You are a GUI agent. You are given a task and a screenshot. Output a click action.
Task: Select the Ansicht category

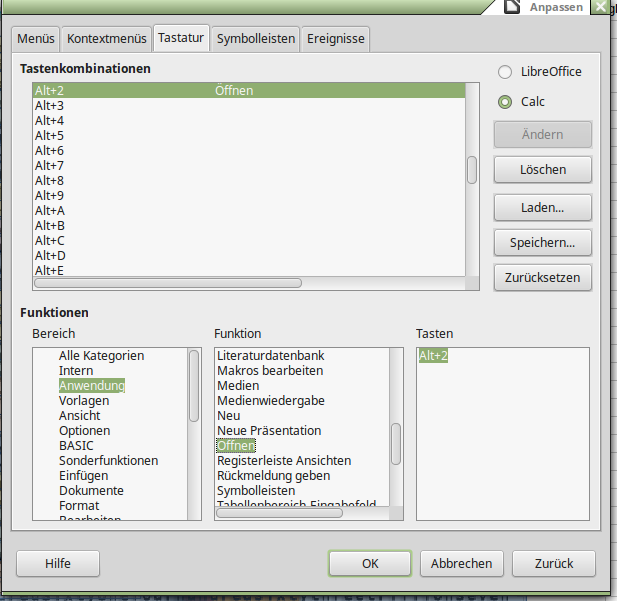click(79, 415)
